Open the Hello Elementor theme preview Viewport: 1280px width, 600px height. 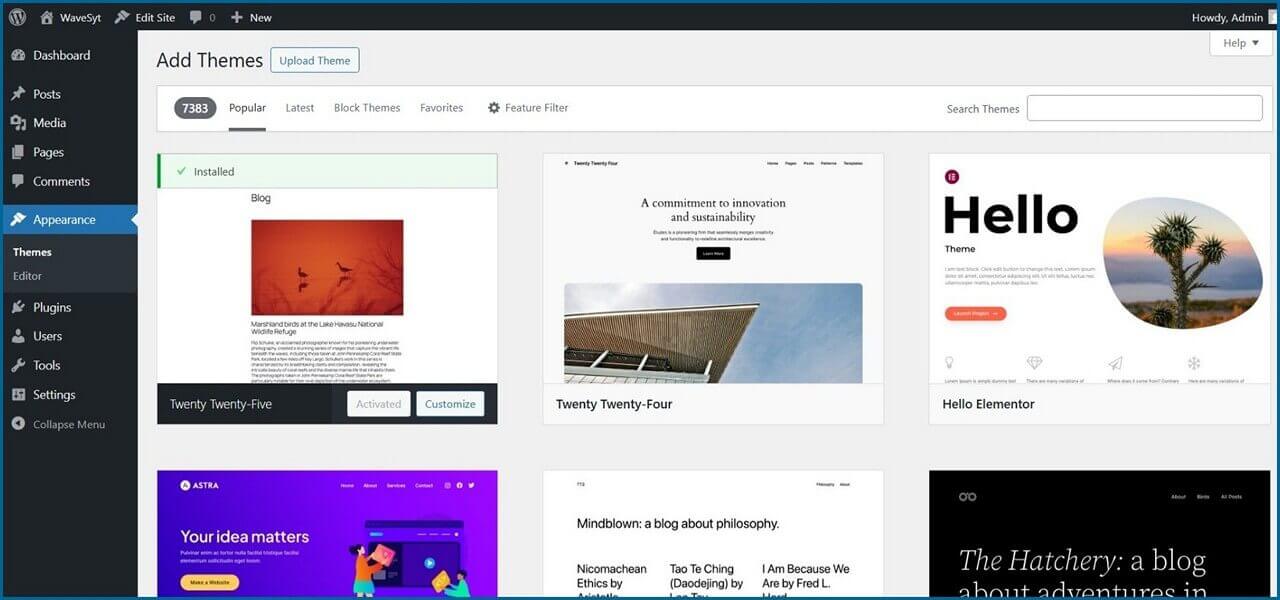point(1099,268)
